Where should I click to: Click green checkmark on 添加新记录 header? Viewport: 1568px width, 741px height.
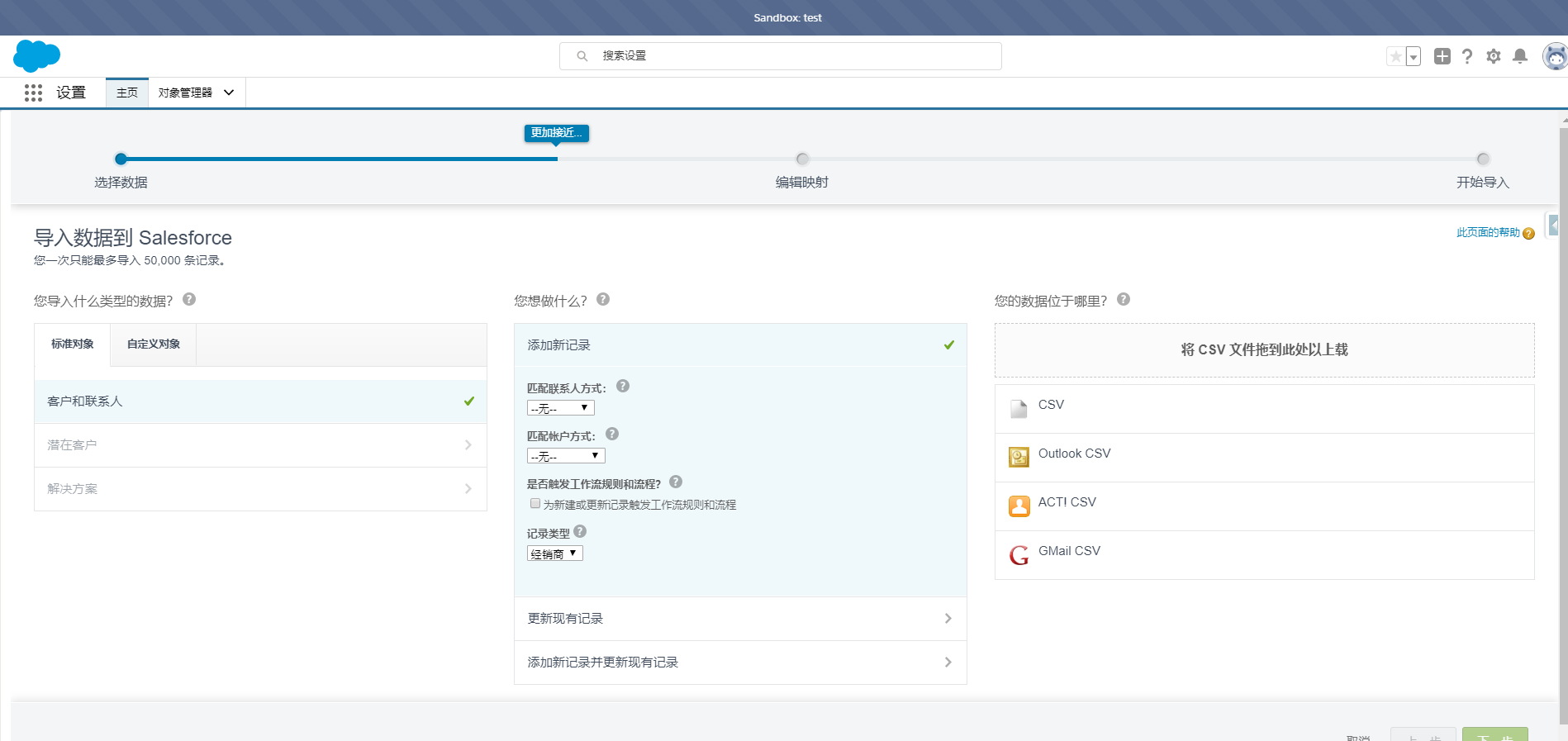pos(949,345)
